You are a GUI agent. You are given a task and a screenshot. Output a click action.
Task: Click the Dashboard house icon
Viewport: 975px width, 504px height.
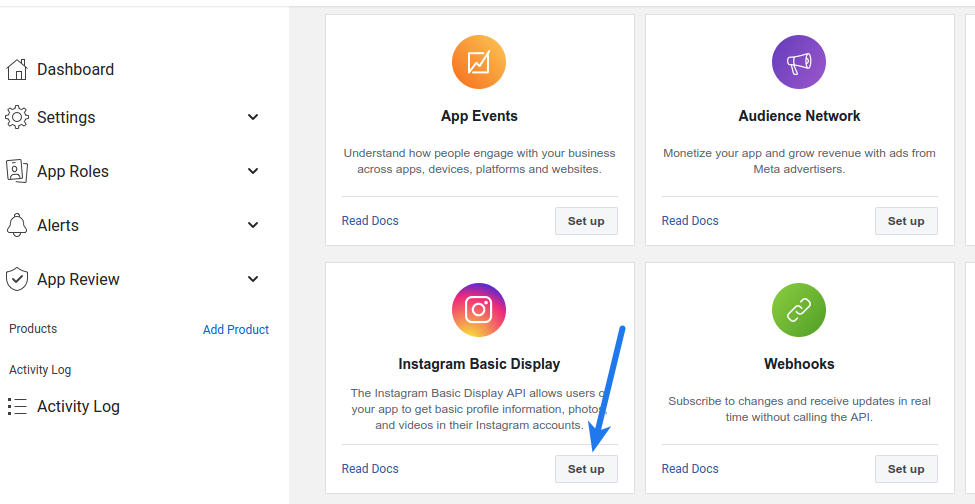(x=17, y=70)
